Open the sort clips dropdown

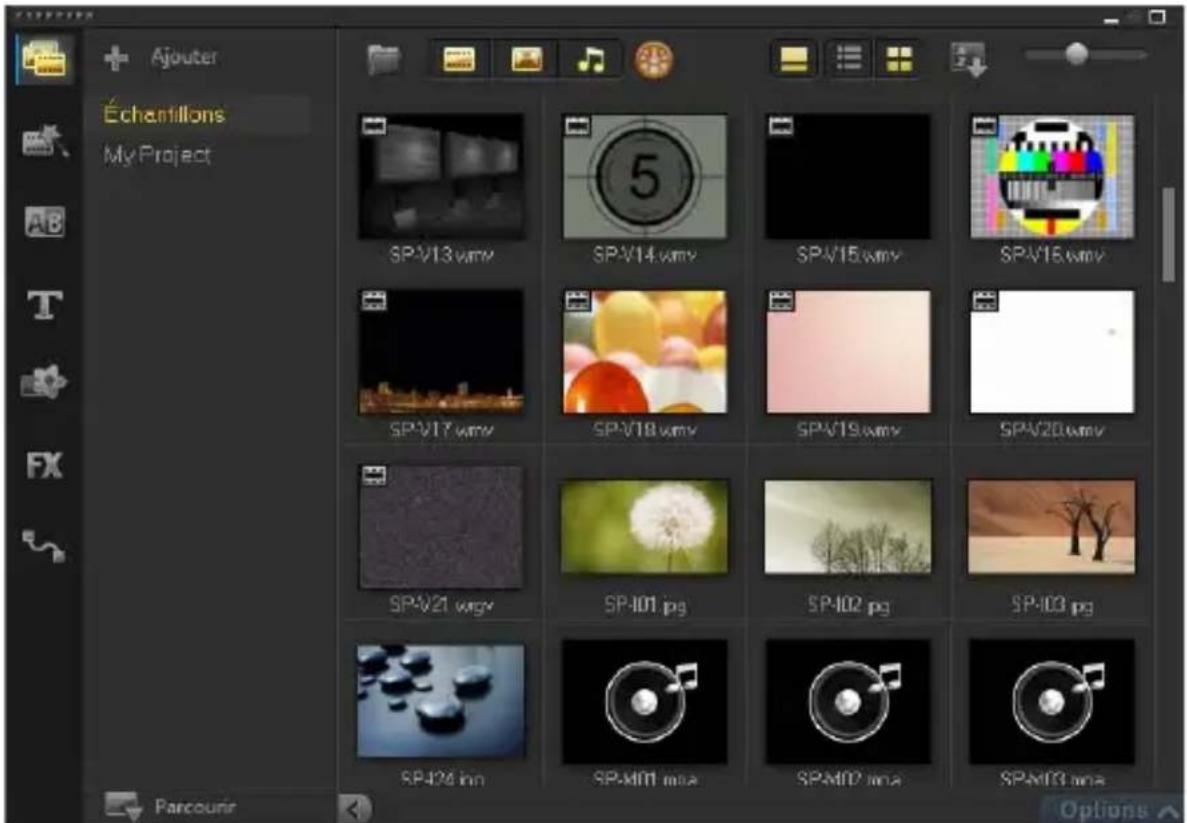point(969,59)
